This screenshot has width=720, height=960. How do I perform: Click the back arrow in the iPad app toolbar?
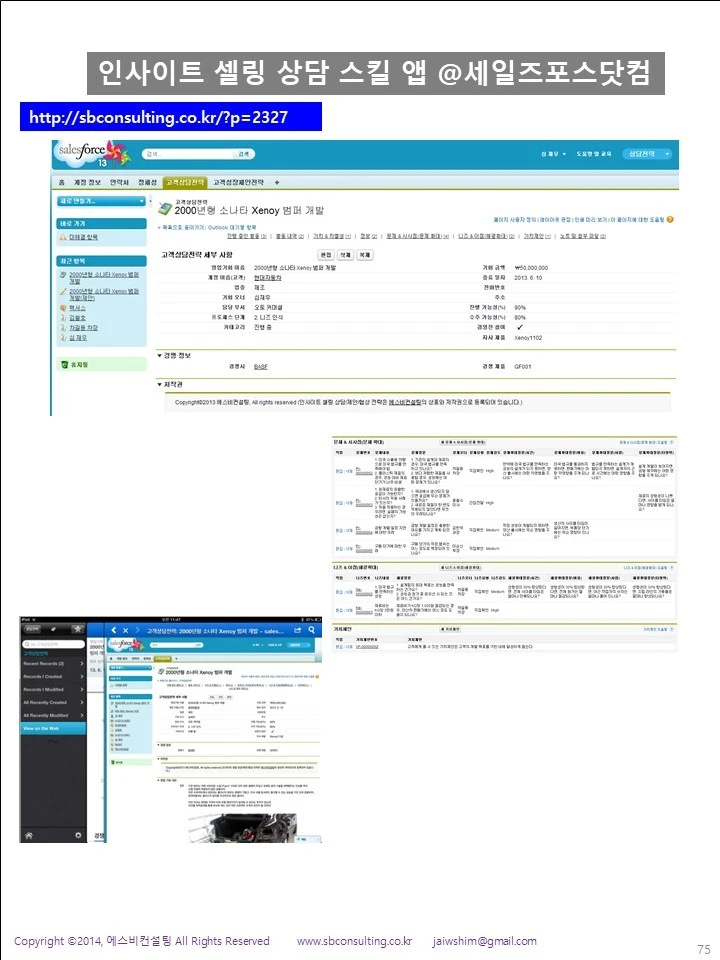(114, 630)
